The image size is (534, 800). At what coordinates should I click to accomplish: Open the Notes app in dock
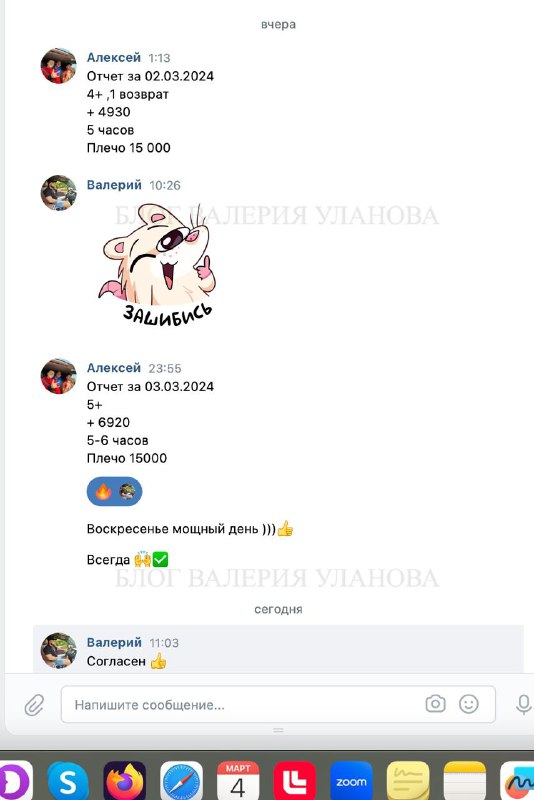point(465,781)
